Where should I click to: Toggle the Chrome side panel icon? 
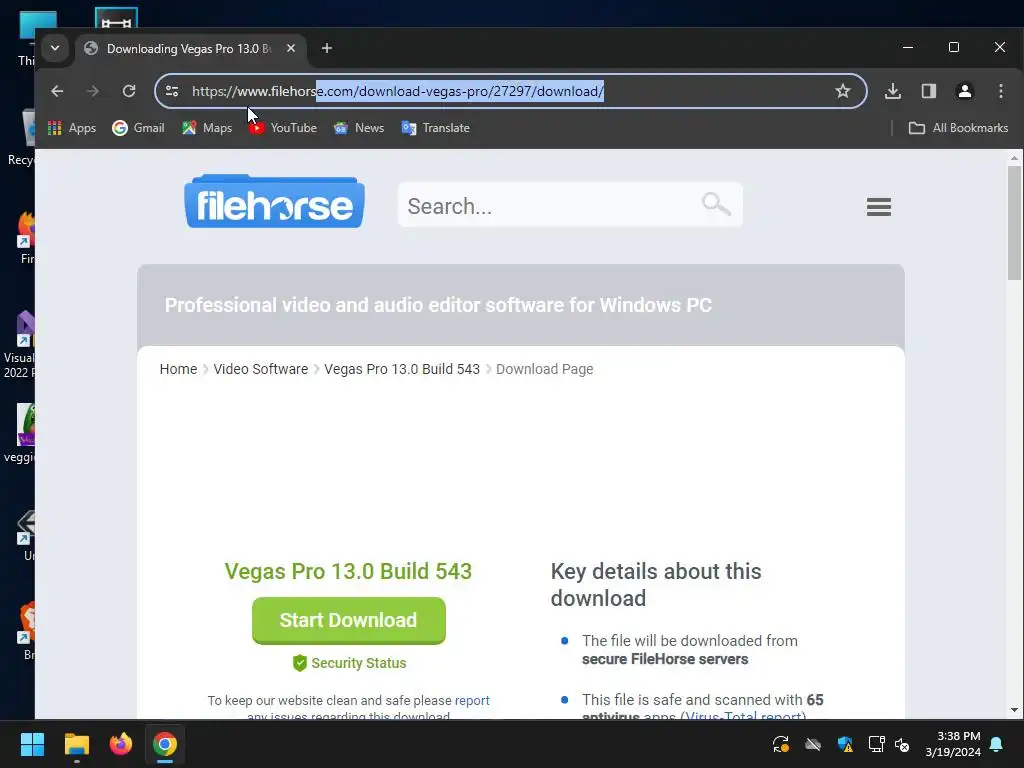pos(929,91)
